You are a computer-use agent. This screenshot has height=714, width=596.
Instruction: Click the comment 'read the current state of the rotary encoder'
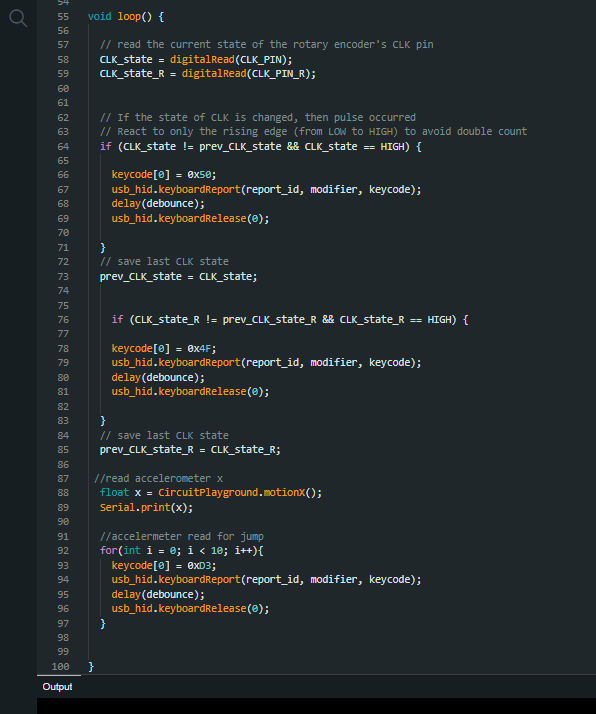coord(266,45)
